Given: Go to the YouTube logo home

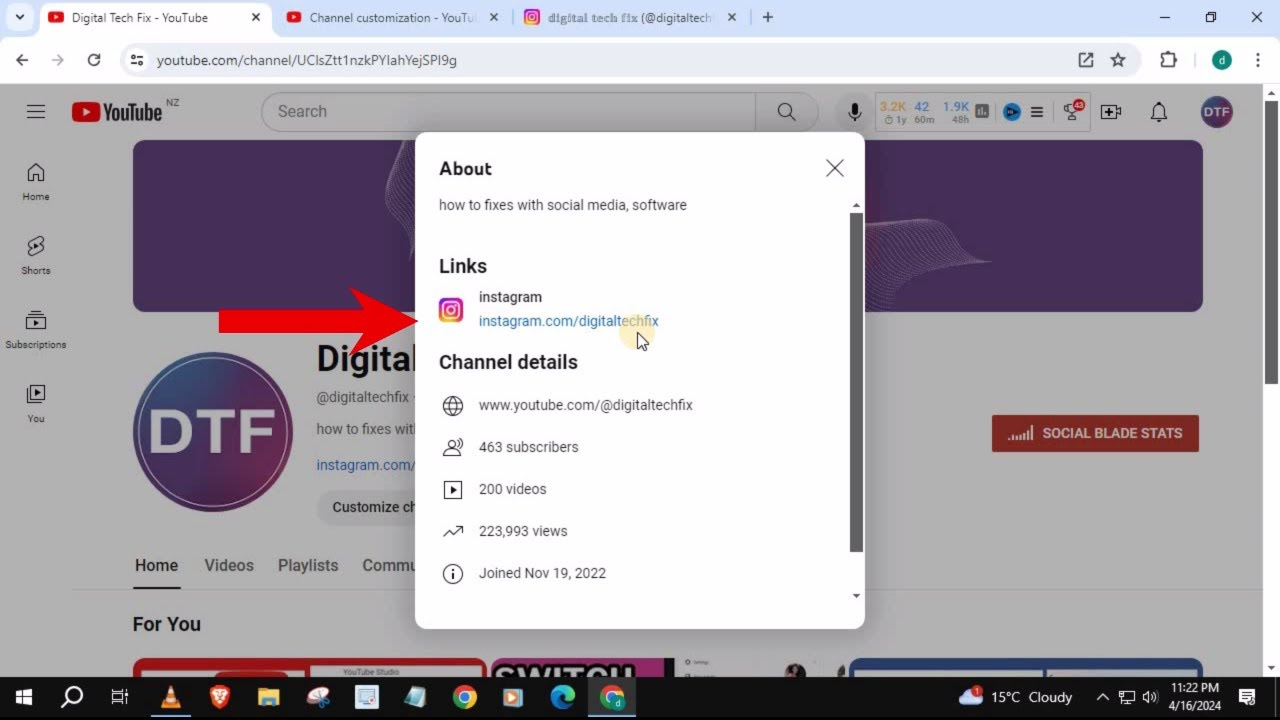Looking at the screenshot, I should click(117, 112).
